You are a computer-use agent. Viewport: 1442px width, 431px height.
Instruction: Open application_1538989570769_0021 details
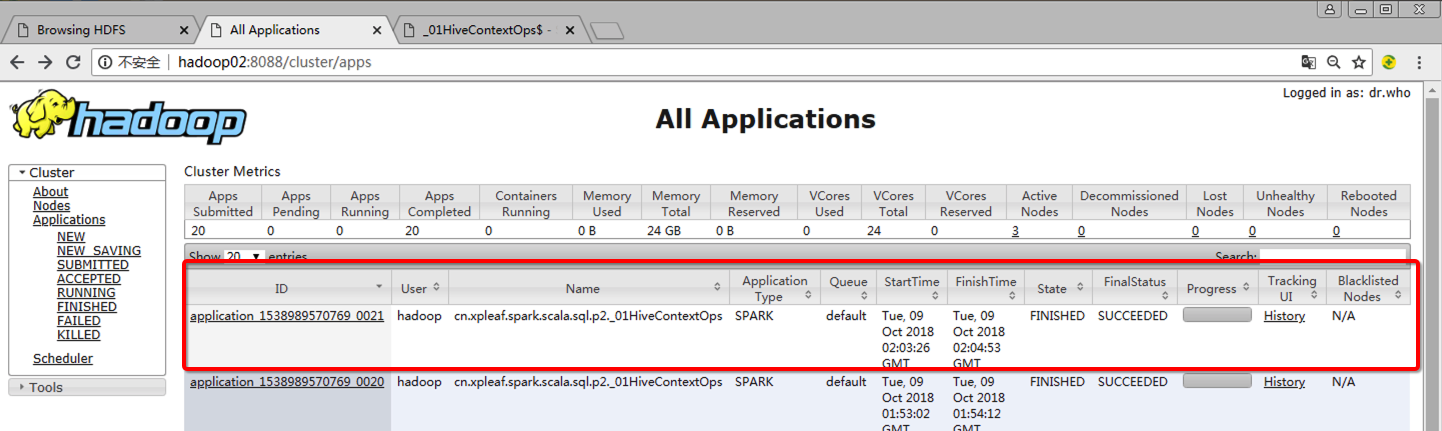[287, 316]
